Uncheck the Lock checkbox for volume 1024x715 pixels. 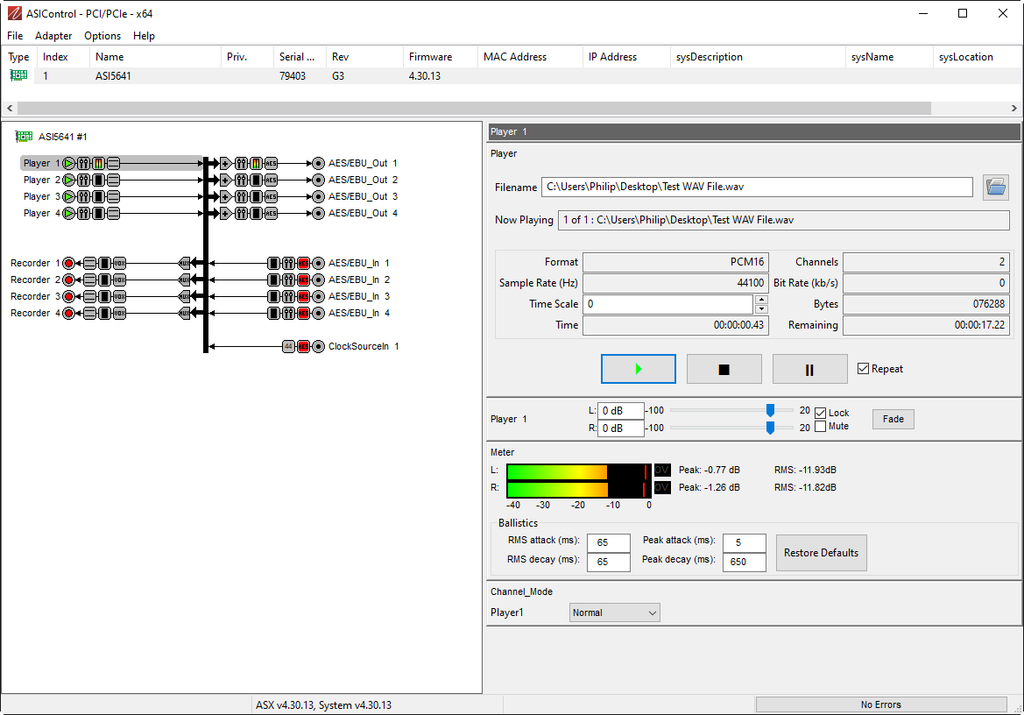click(820, 412)
